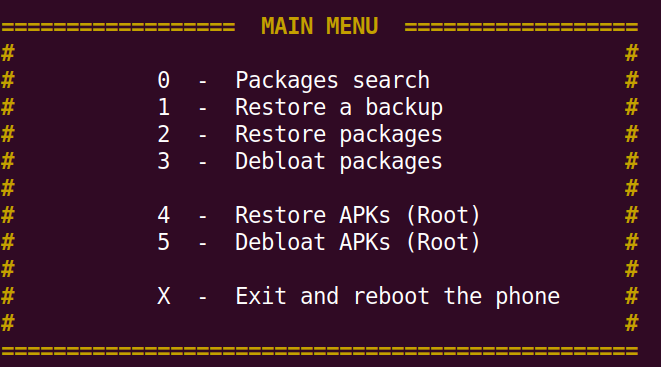This screenshot has height=367, width=661.
Task: Click option number 2
Action: point(164,134)
